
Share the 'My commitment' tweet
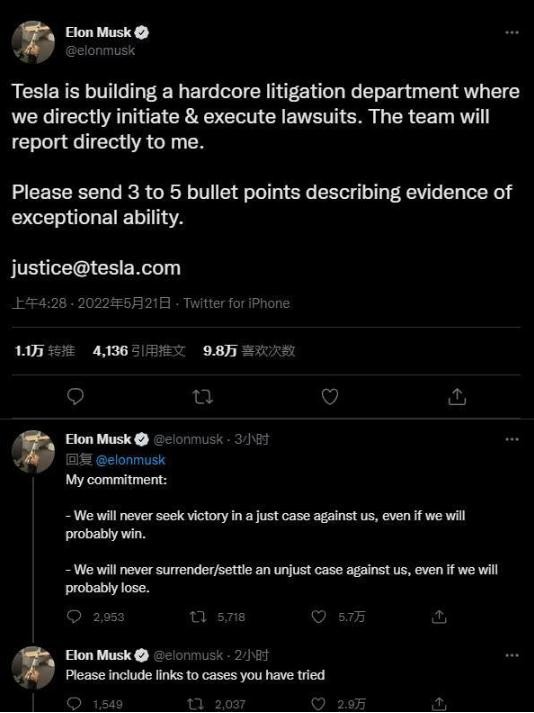pos(439,617)
